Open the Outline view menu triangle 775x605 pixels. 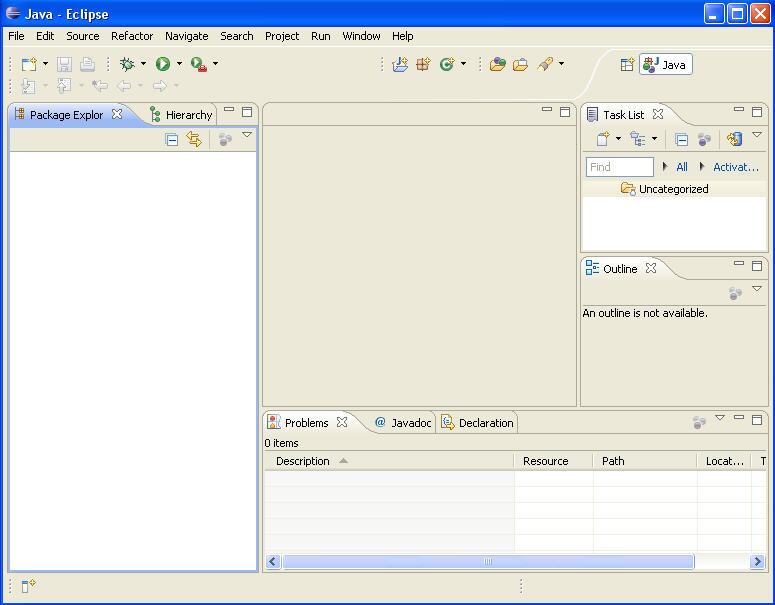757,288
